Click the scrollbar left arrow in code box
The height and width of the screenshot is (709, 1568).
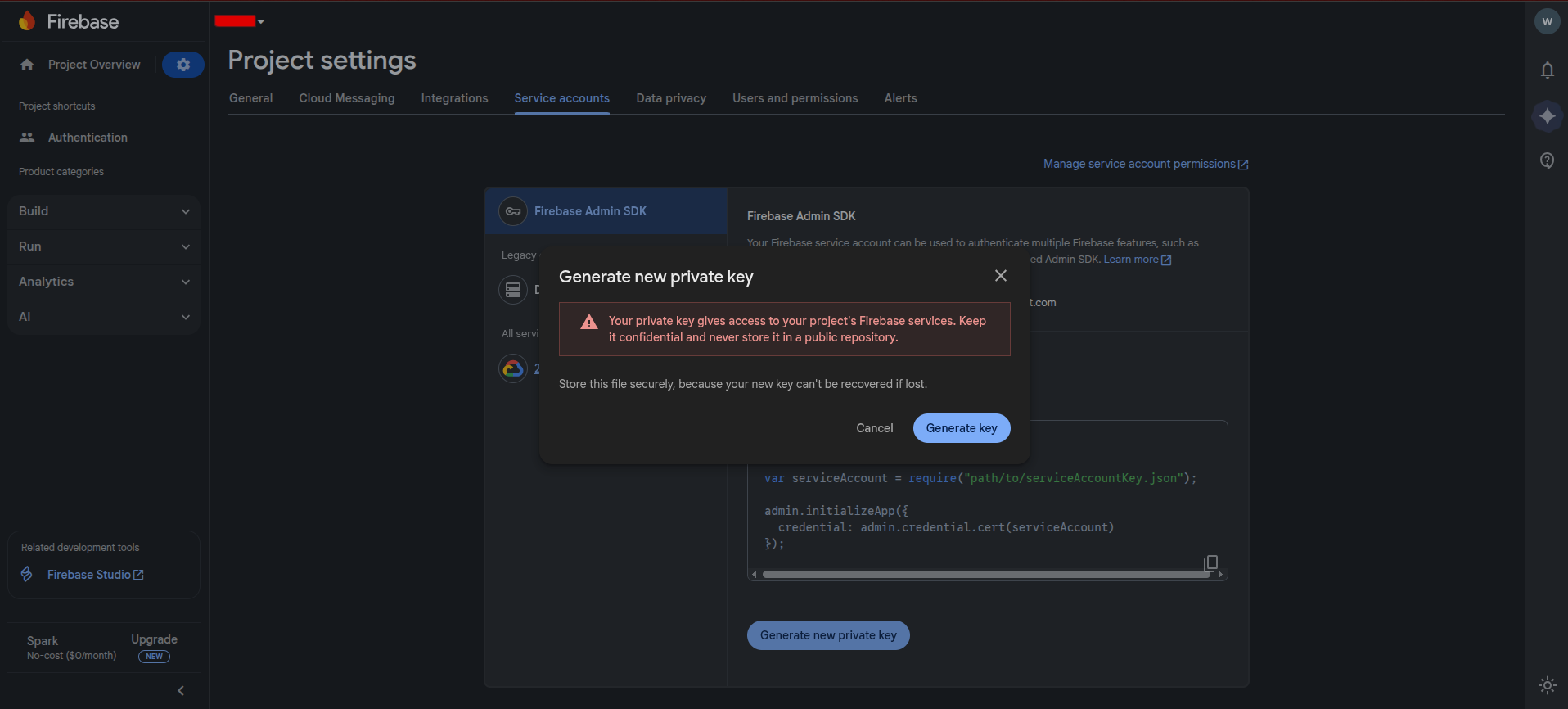pyautogui.click(x=754, y=575)
